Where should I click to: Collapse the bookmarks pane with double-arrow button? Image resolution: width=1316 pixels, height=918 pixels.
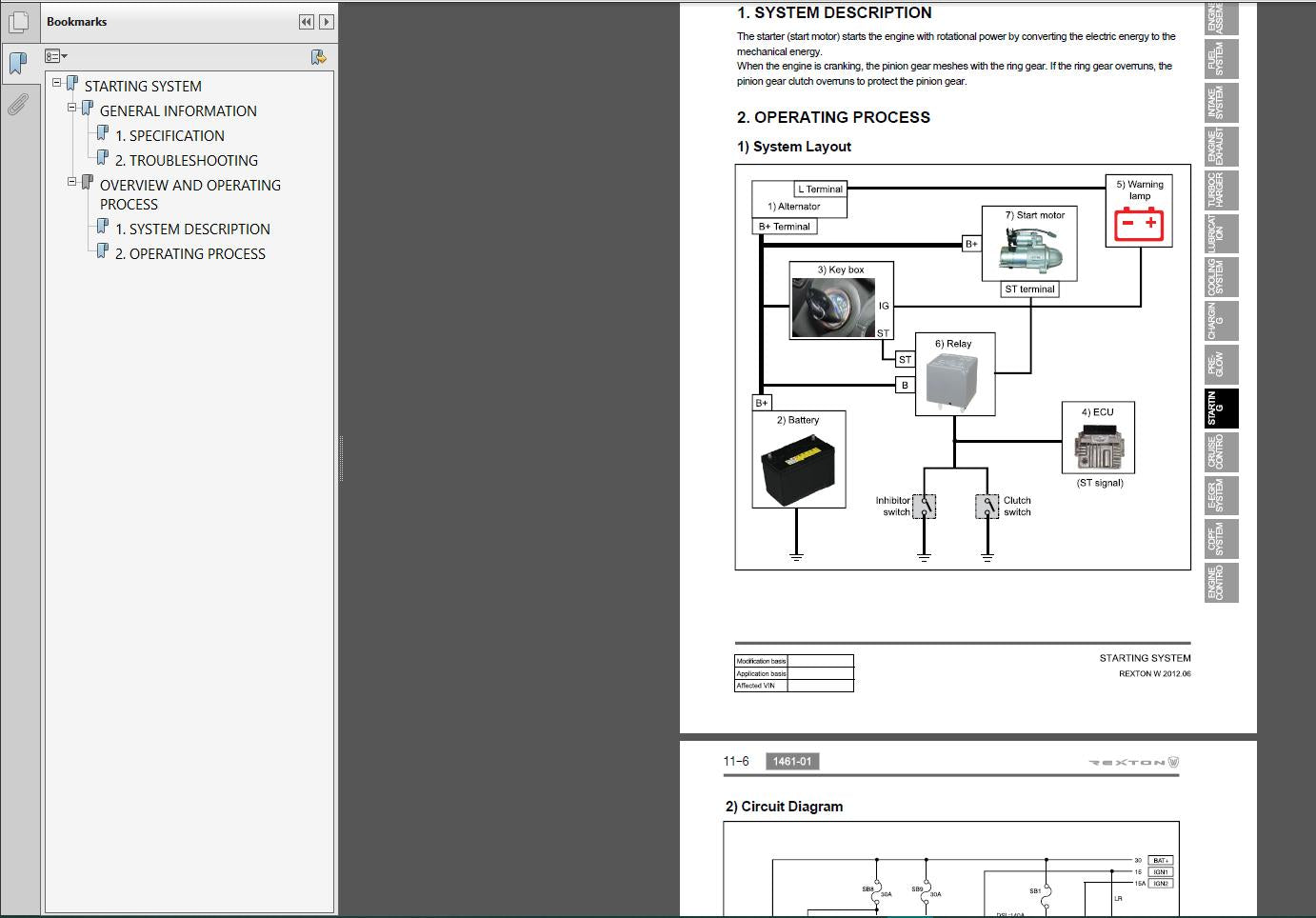pyautogui.click(x=306, y=22)
